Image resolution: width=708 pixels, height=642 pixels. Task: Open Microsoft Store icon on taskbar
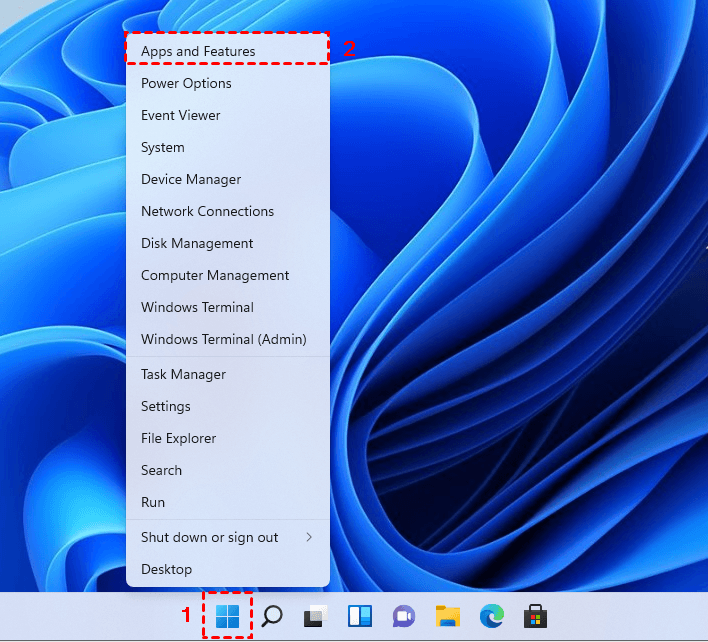click(x=535, y=616)
